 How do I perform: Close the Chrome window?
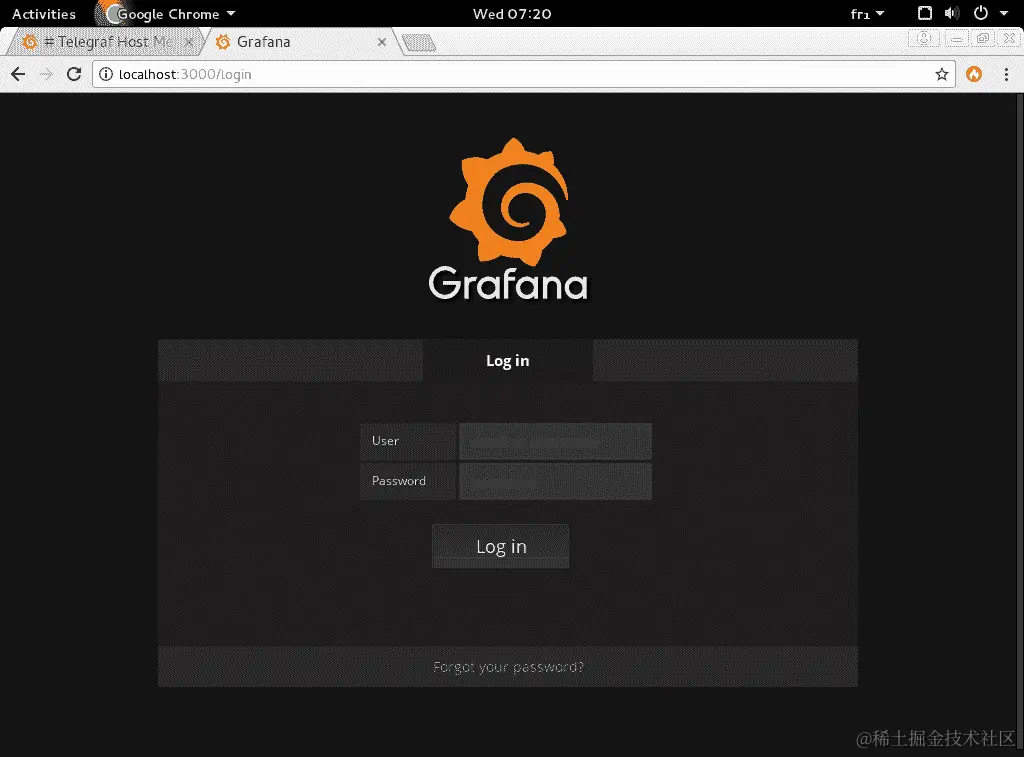(x=1009, y=39)
